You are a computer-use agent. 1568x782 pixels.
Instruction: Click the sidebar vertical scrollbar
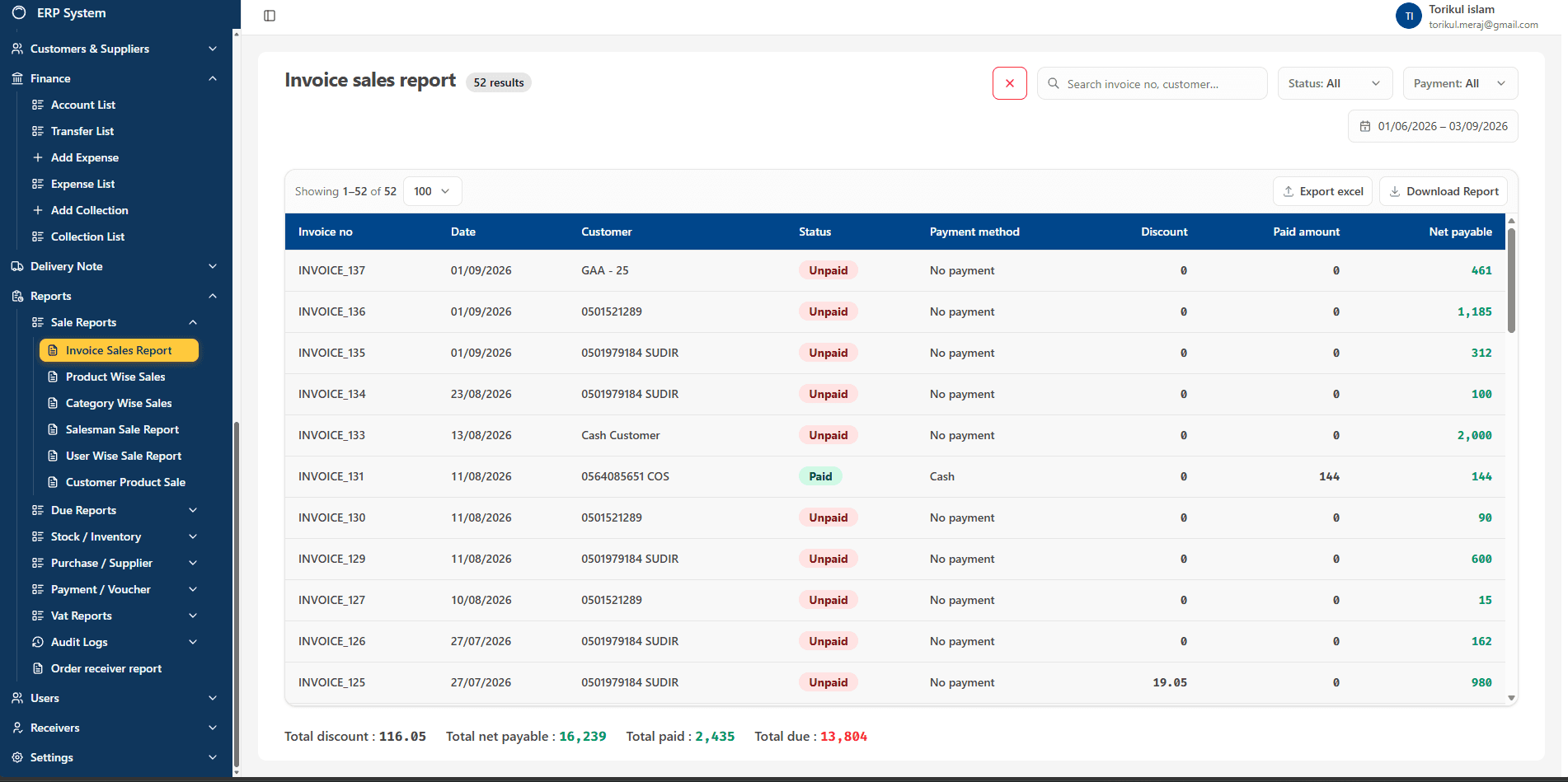coord(237,593)
